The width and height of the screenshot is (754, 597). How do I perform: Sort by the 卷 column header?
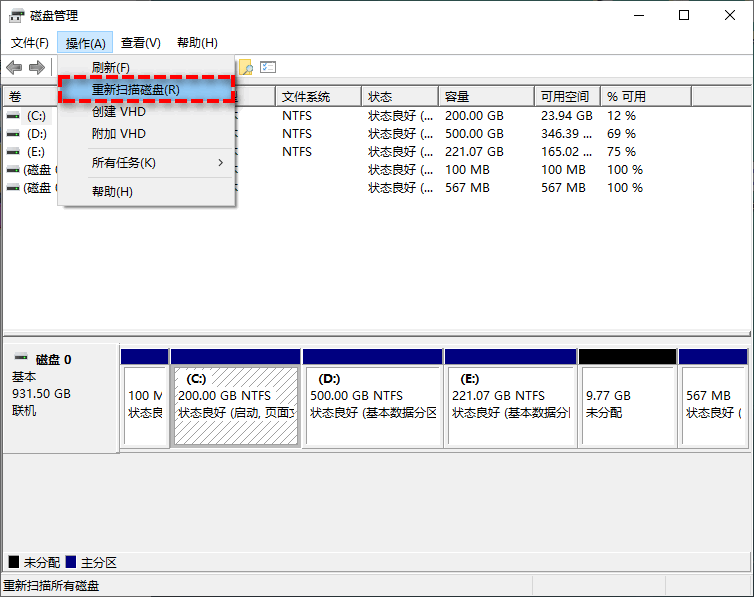pyautogui.click(x=30, y=97)
